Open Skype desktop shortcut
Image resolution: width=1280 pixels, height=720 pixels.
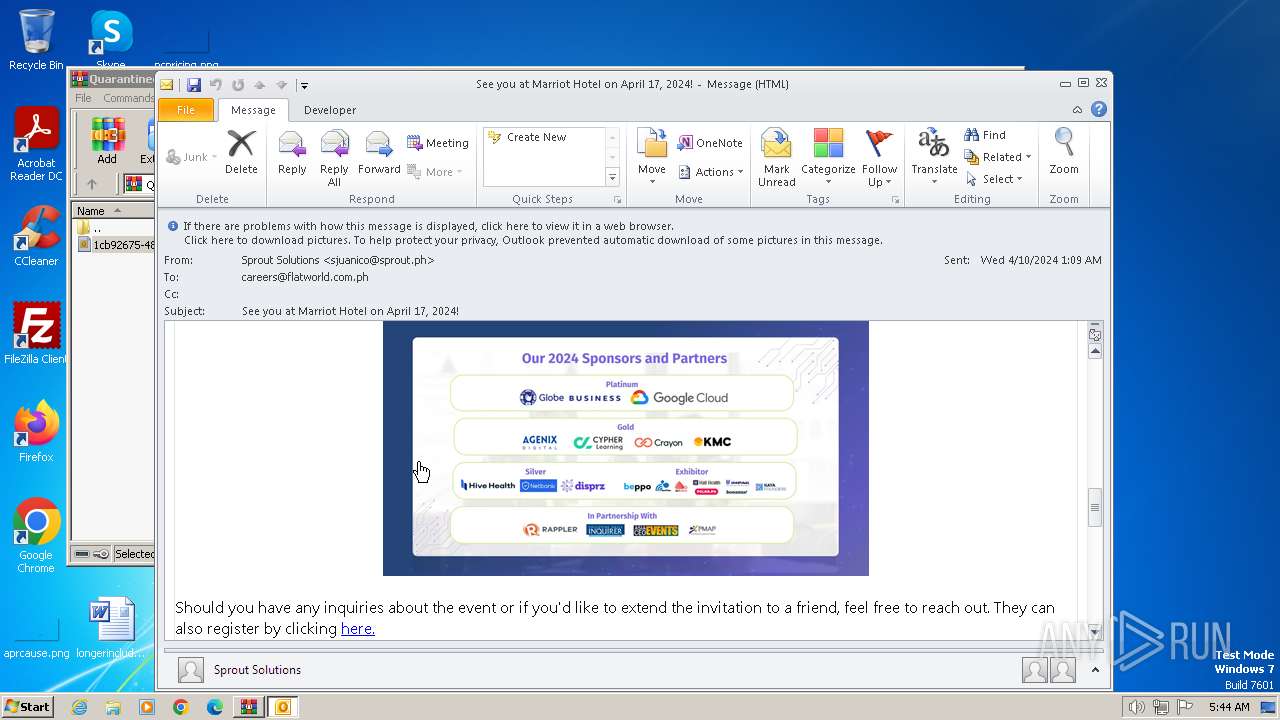click(110, 40)
